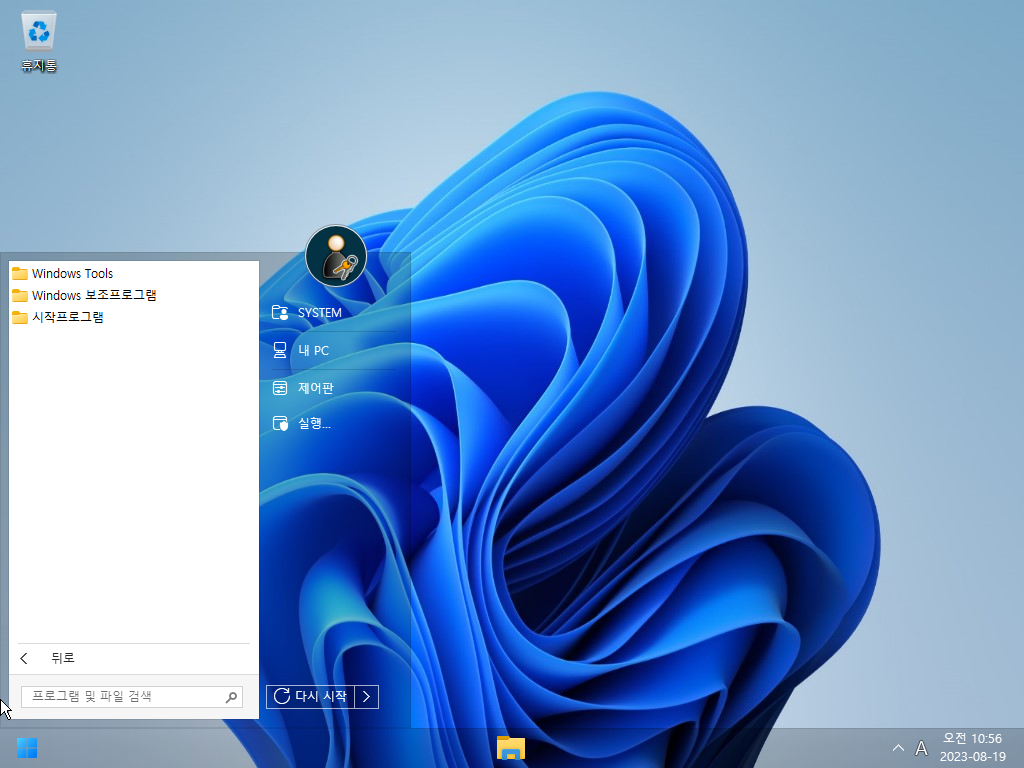Click the SYSTEM folder icon
Screen dimensions: 1024x768
[x=280, y=313]
